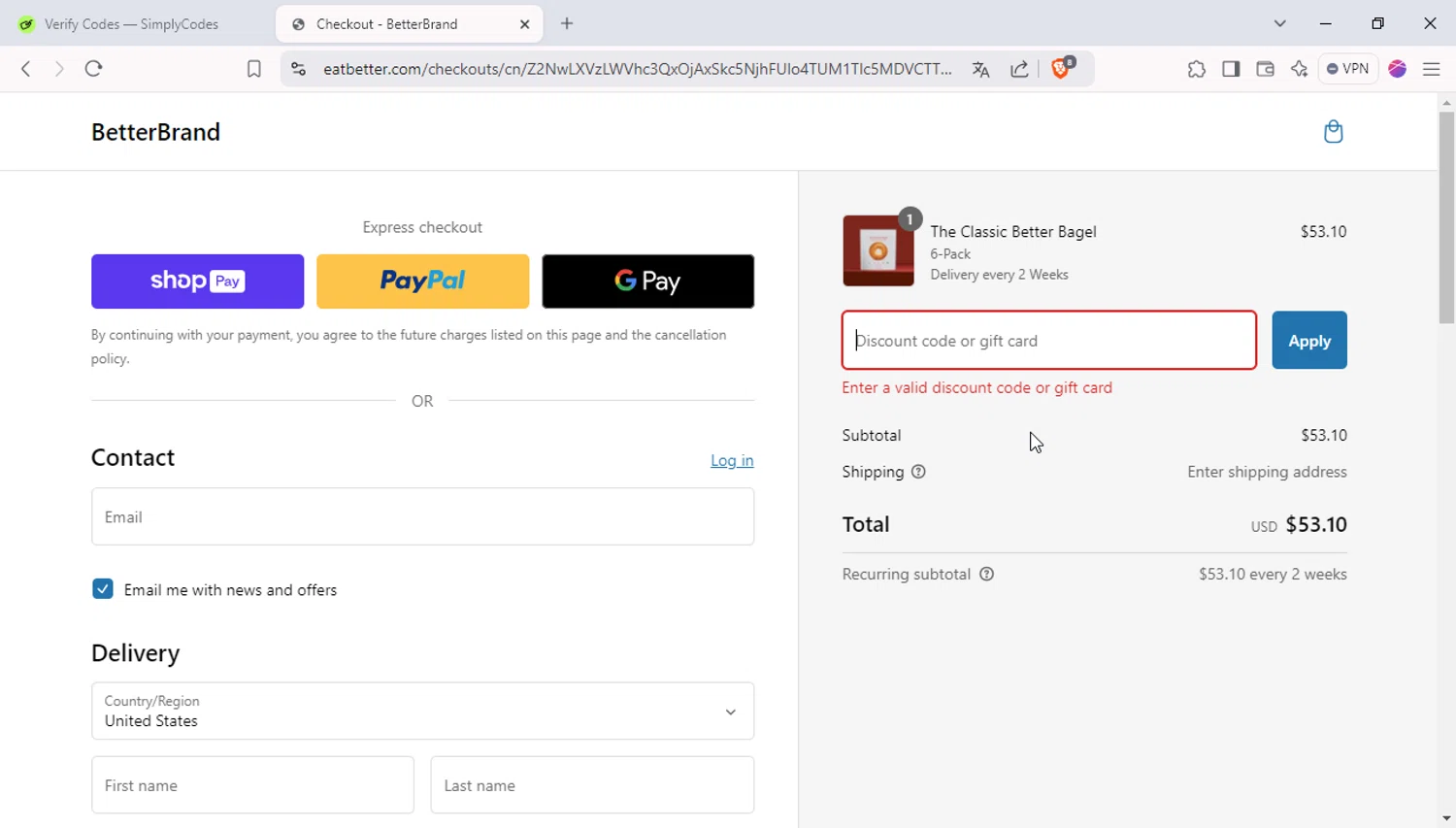Bookmark this page
The image size is (1456, 828).
[x=253, y=69]
